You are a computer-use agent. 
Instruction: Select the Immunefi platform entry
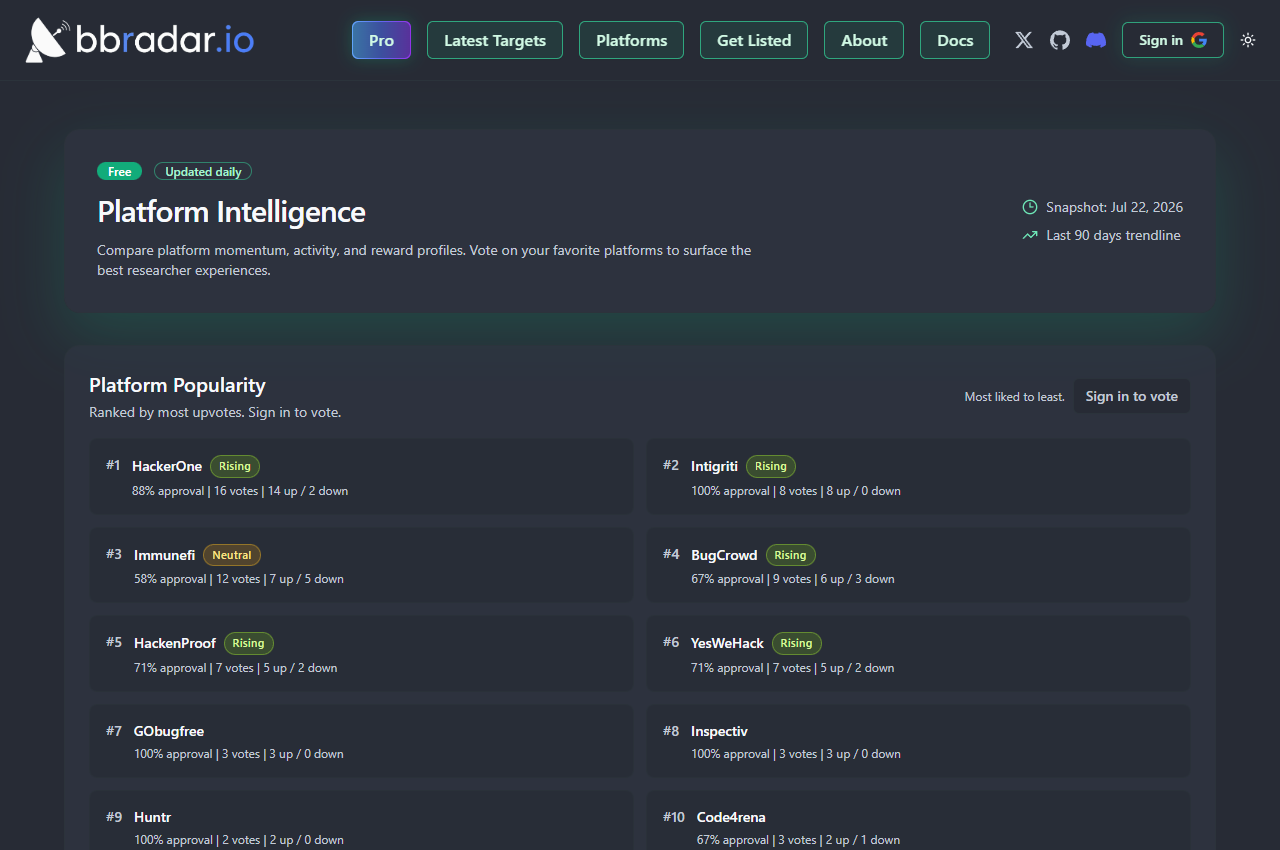[x=361, y=565]
